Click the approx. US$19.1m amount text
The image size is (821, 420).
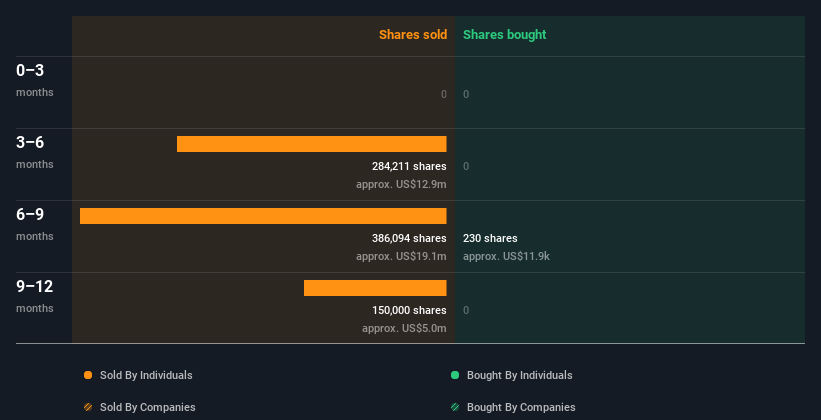[x=401, y=256]
